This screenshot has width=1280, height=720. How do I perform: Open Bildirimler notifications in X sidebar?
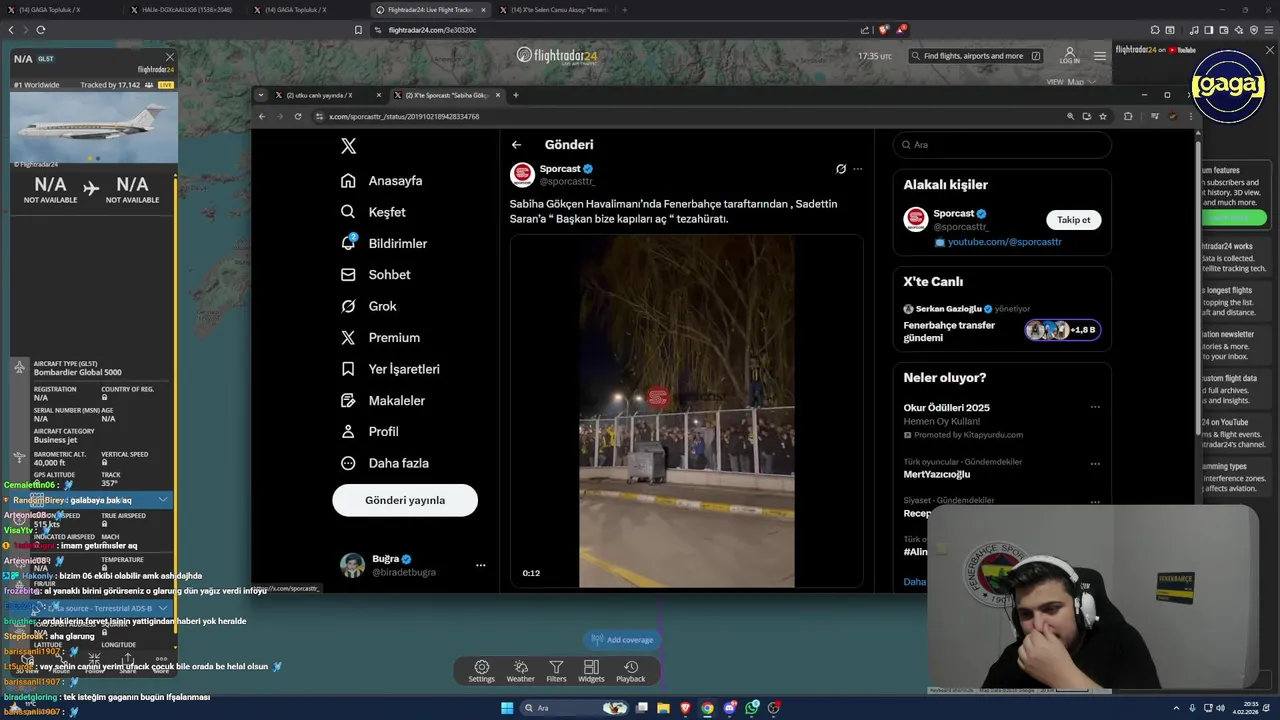coord(384,243)
